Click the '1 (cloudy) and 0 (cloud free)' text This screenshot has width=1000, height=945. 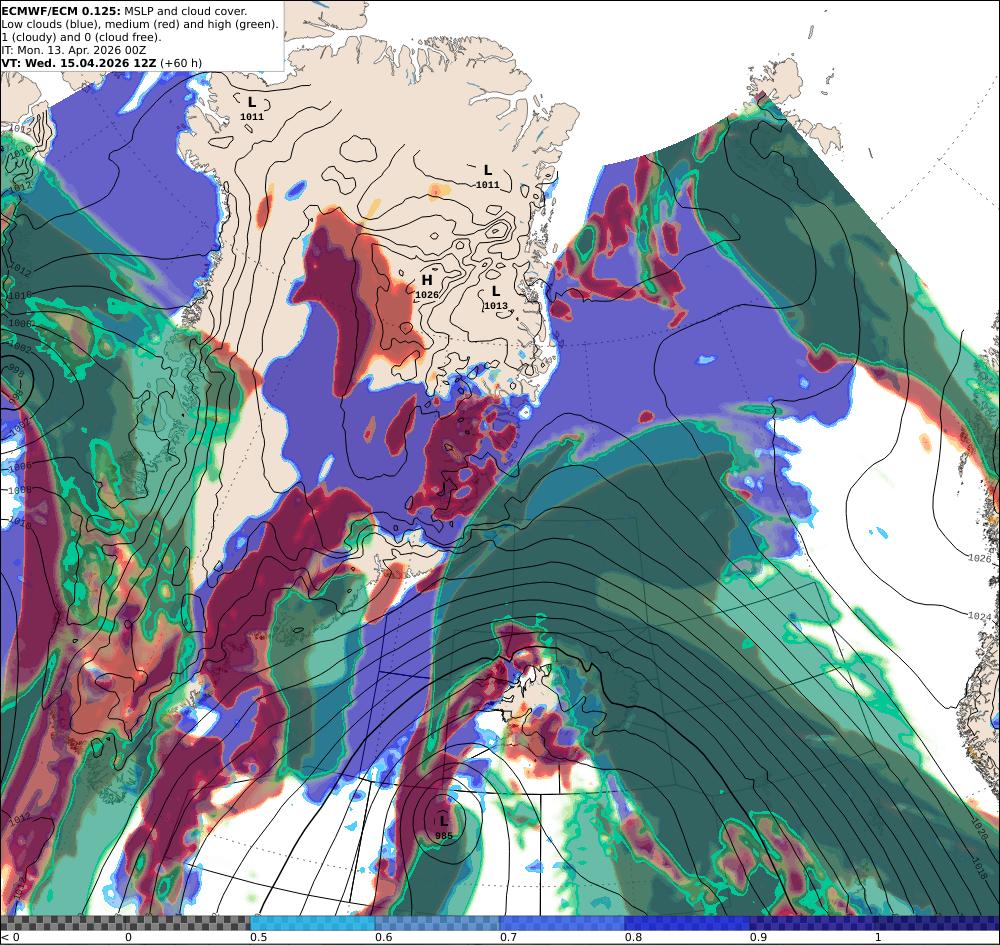coord(82,37)
